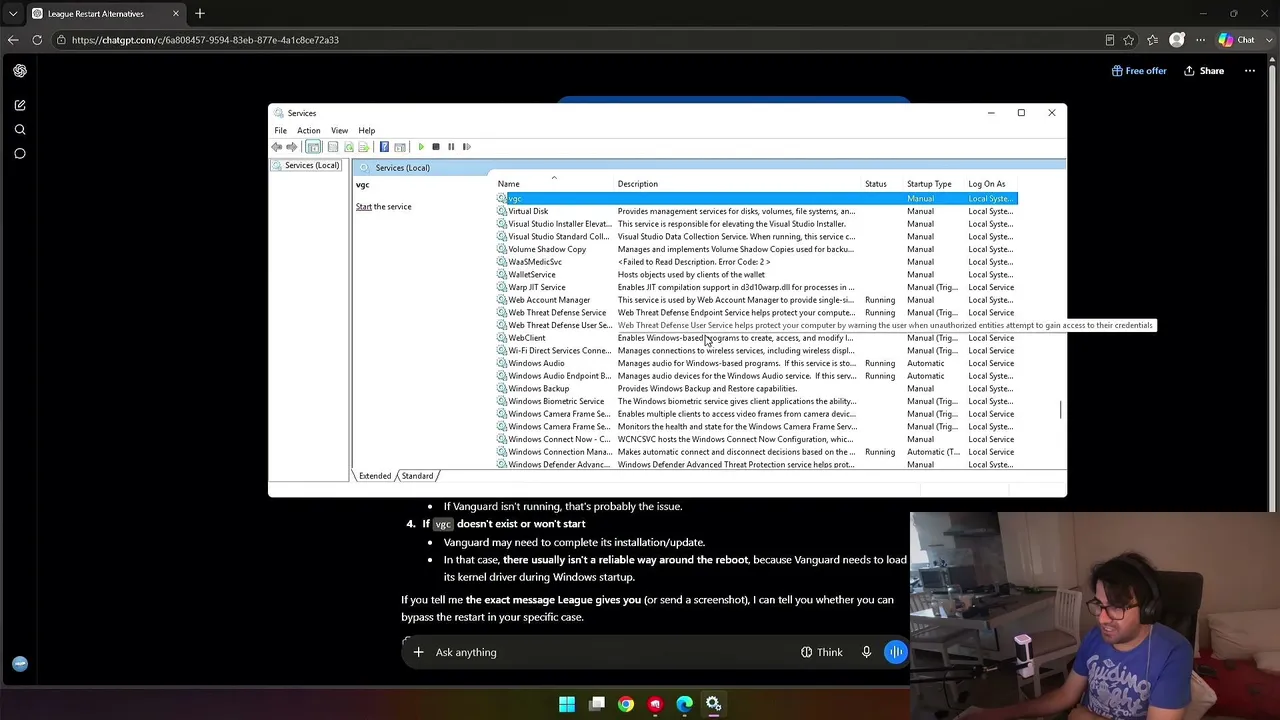Viewport: 1280px width, 720px height.
Task: Select the Web Account Manager service
Action: coord(757,300)
